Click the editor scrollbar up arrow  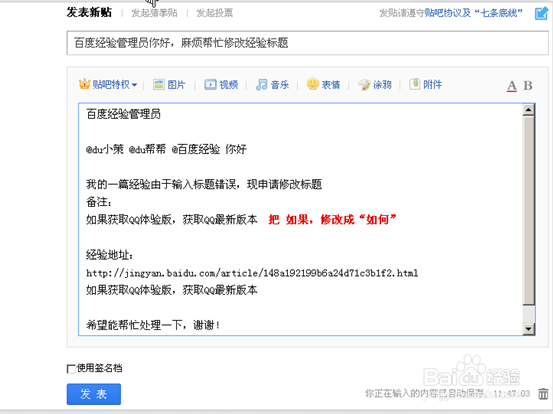(528, 110)
